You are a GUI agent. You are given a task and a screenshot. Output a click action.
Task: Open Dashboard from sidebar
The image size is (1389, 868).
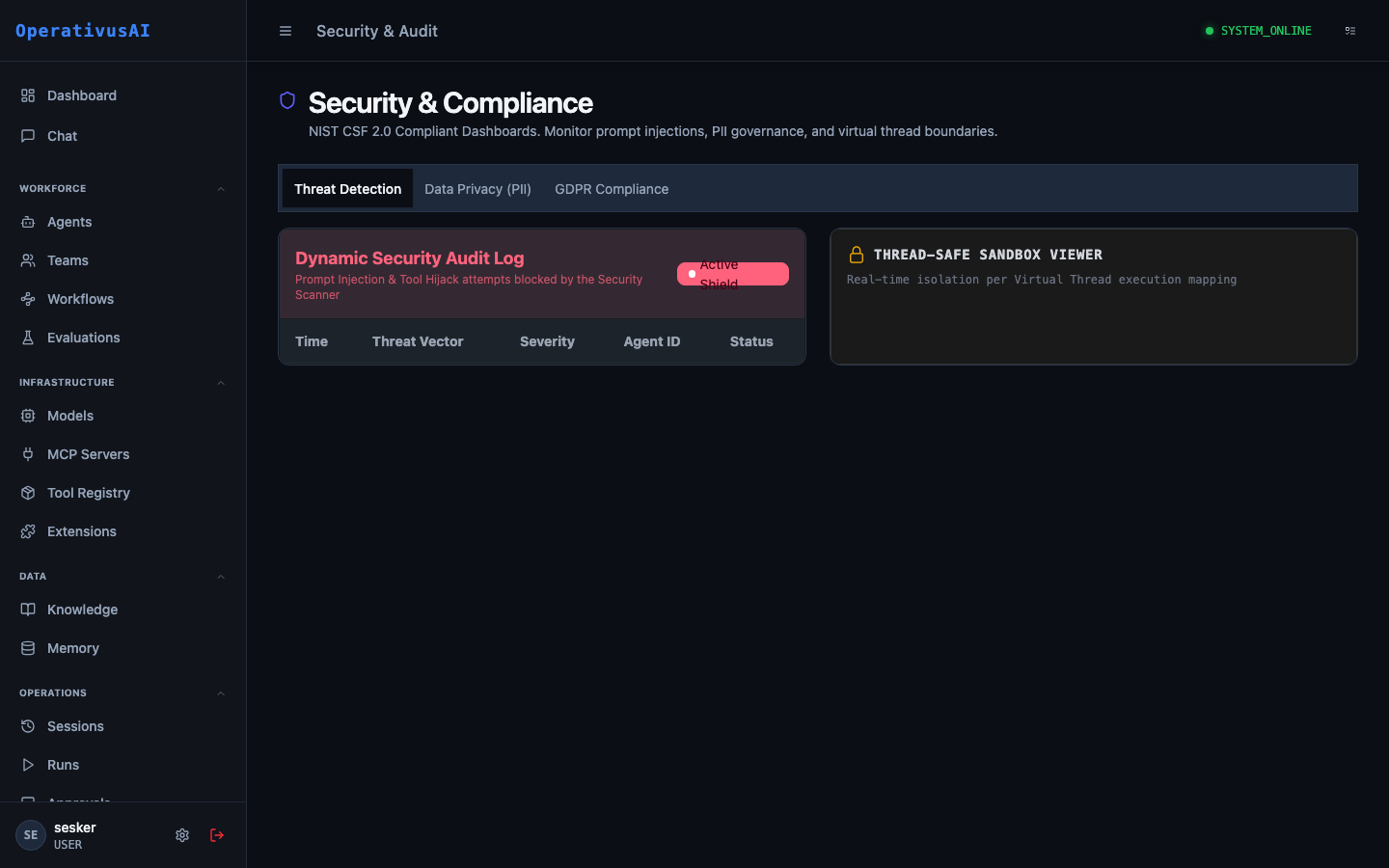click(x=123, y=95)
